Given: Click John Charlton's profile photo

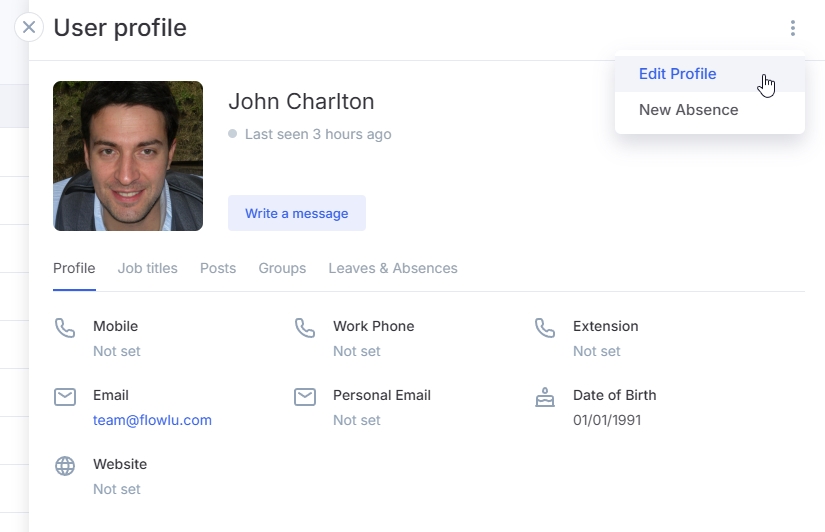Looking at the screenshot, I should (x=128, y=156).
